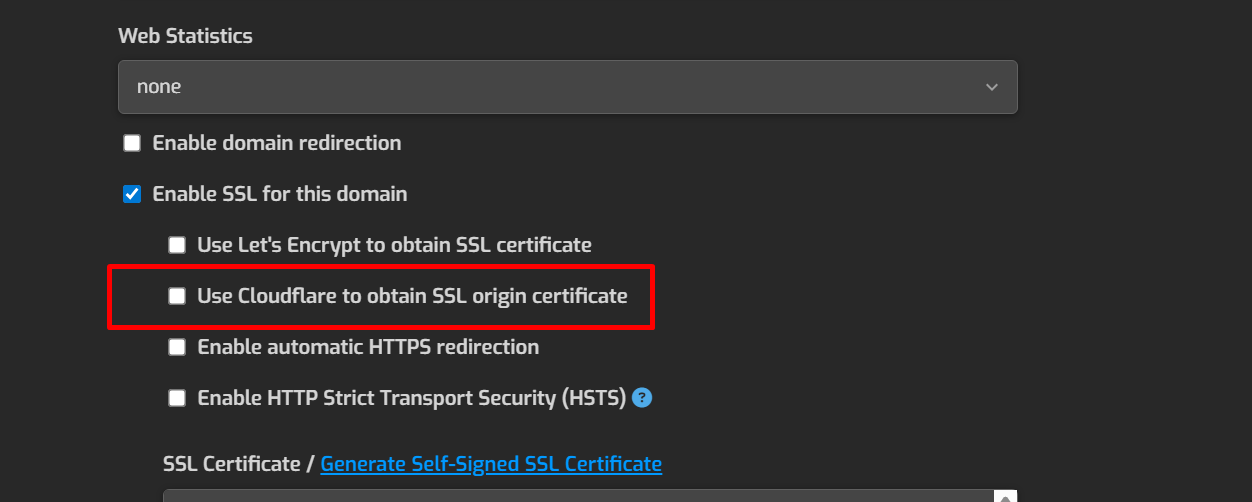Click the Web Statistics dropdown chevron arrow
The image size is (1252, 502).
991,87
